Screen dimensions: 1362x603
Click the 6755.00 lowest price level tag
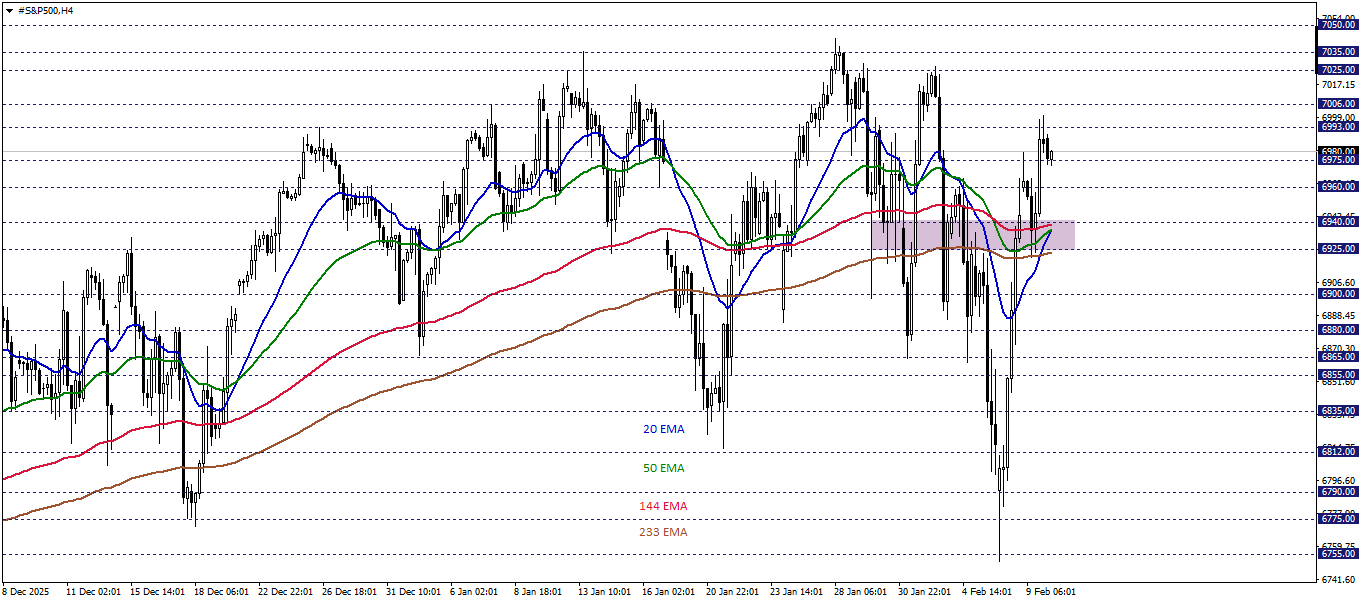pos(1336,552)
